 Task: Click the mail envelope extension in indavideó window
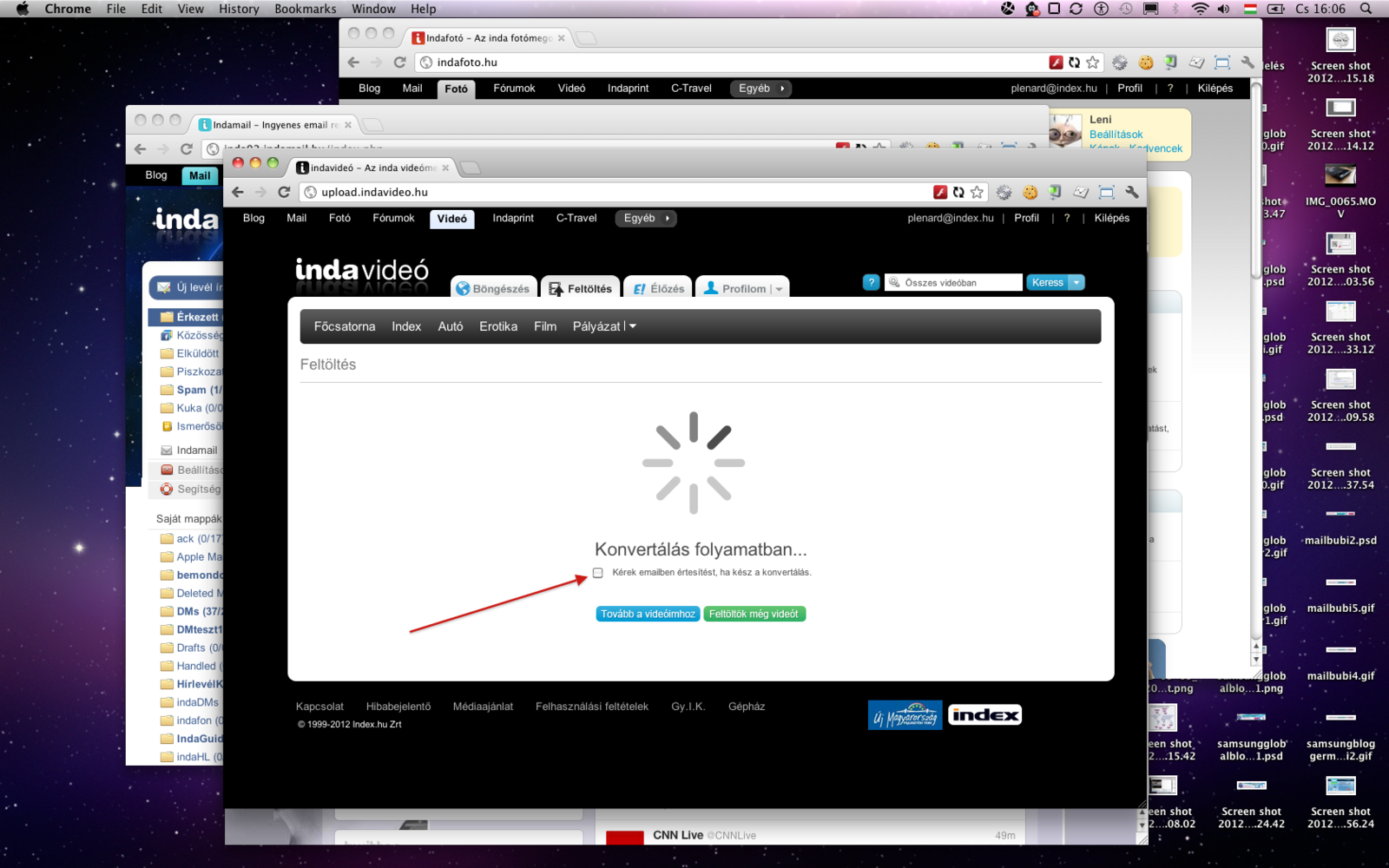click(x=1081, y=193)
